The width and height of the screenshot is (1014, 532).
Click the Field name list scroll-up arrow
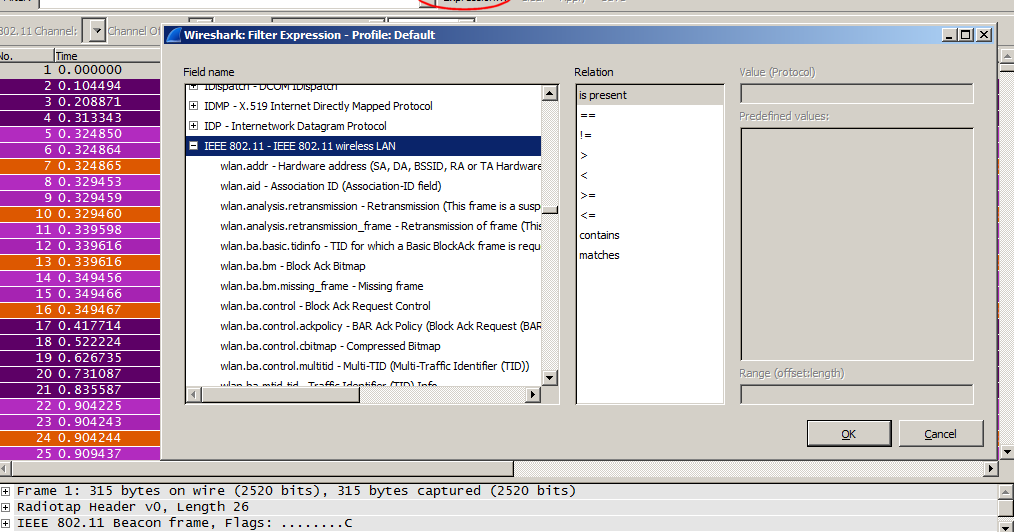550,93
